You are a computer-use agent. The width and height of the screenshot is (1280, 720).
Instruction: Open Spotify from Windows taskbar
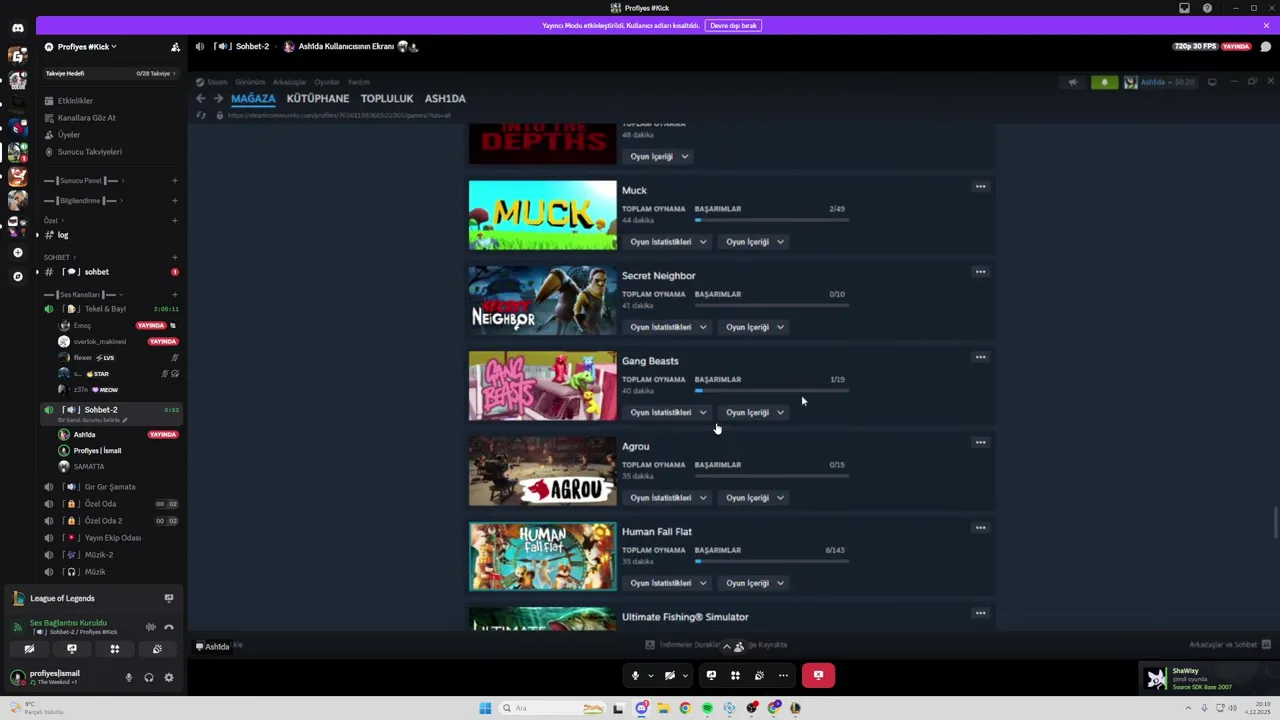coord(707,708)
